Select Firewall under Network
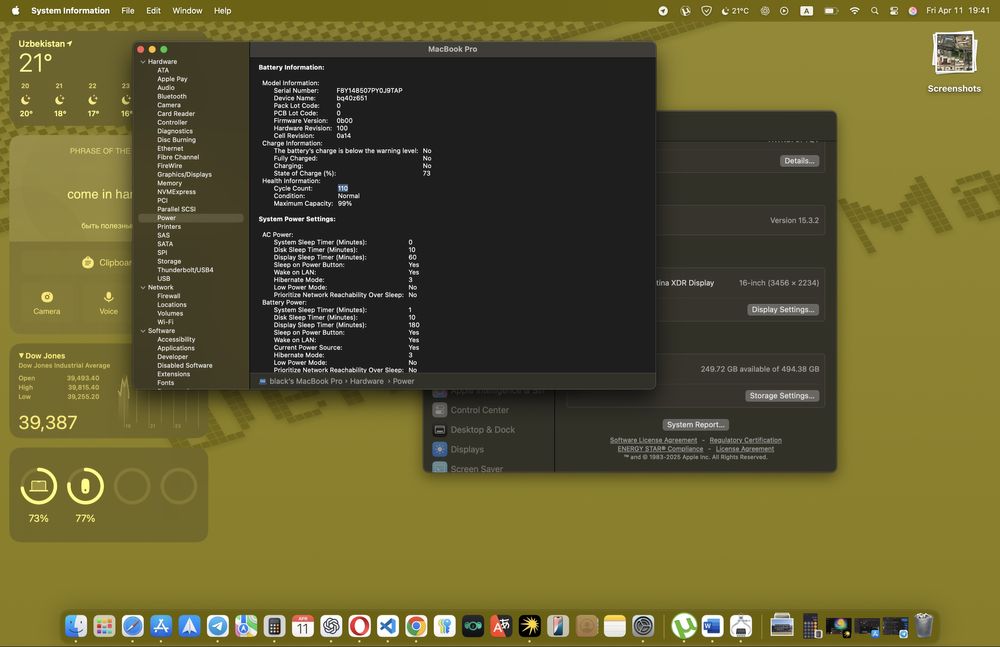The height and width of the screenshot is (647, 1000). click(168, 296)
